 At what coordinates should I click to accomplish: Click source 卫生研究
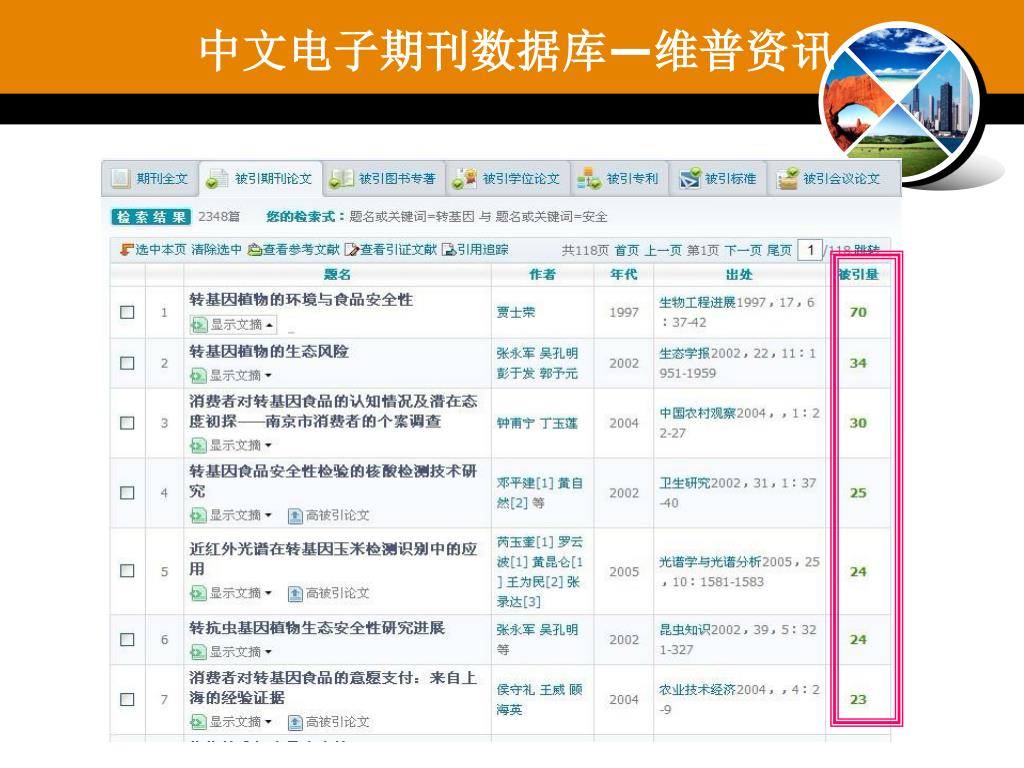(x=684, y=483)
